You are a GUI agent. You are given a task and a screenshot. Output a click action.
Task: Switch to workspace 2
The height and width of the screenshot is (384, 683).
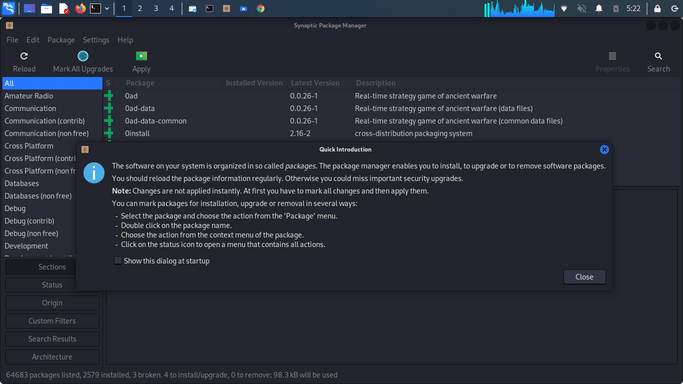tap(139, 8)
